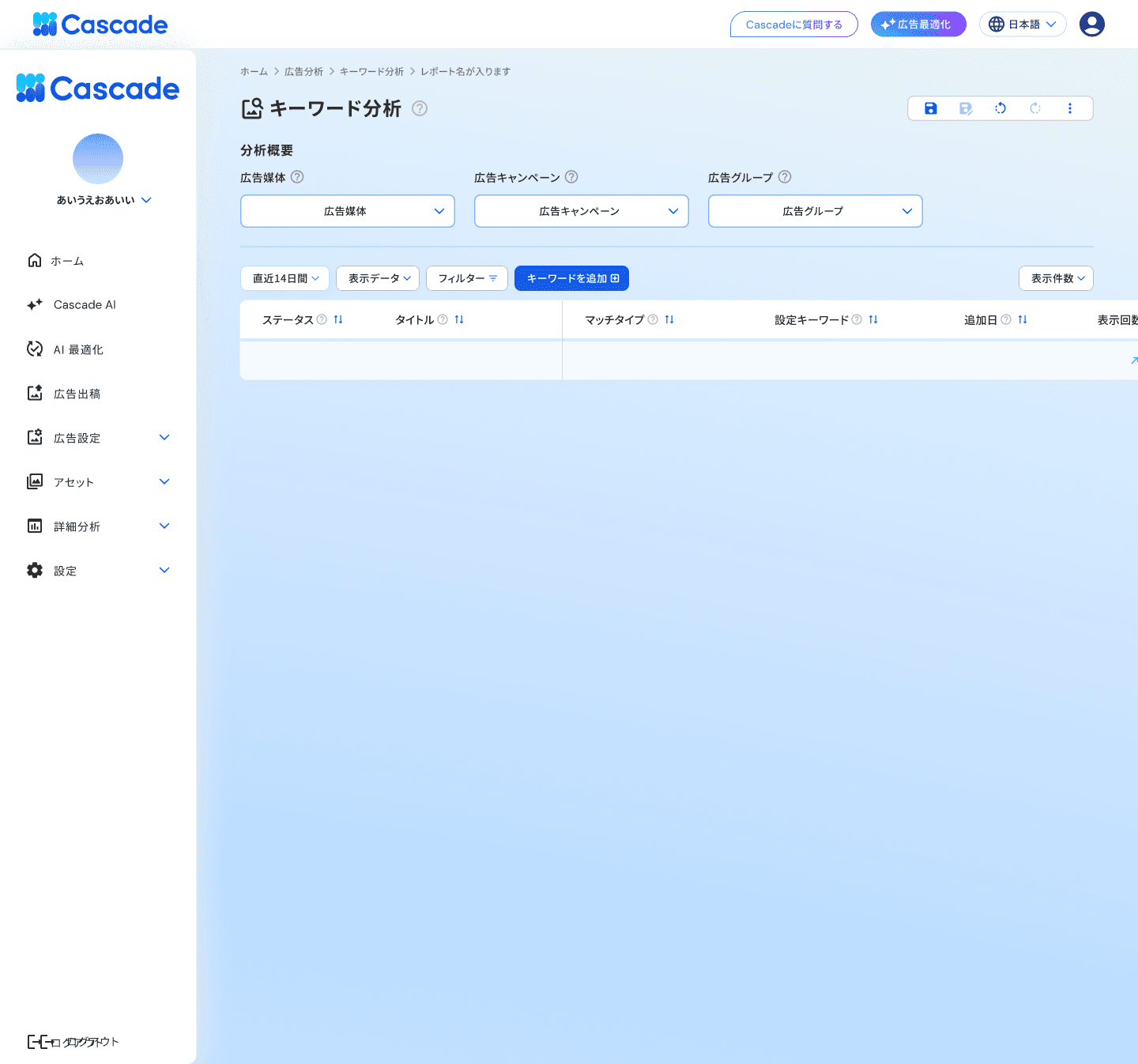Save the report with the floppy disk icon
This screenshot has width=1138, height=1064.
930,108
